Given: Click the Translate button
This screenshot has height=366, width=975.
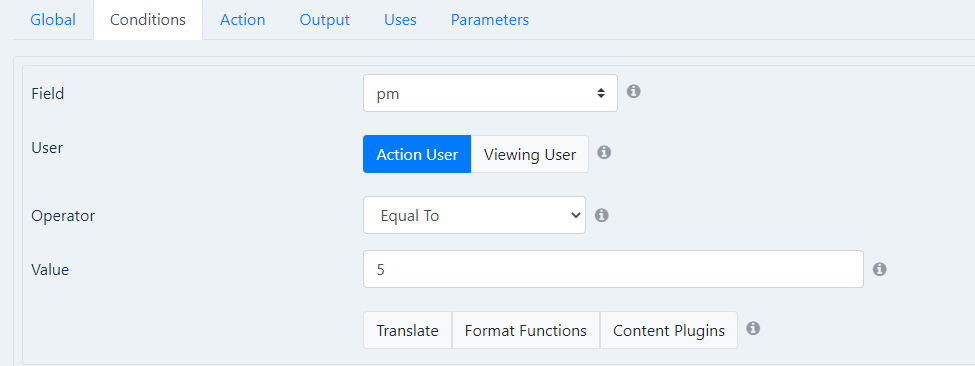Looking at the screenshot, I should (x=407, y=330).
